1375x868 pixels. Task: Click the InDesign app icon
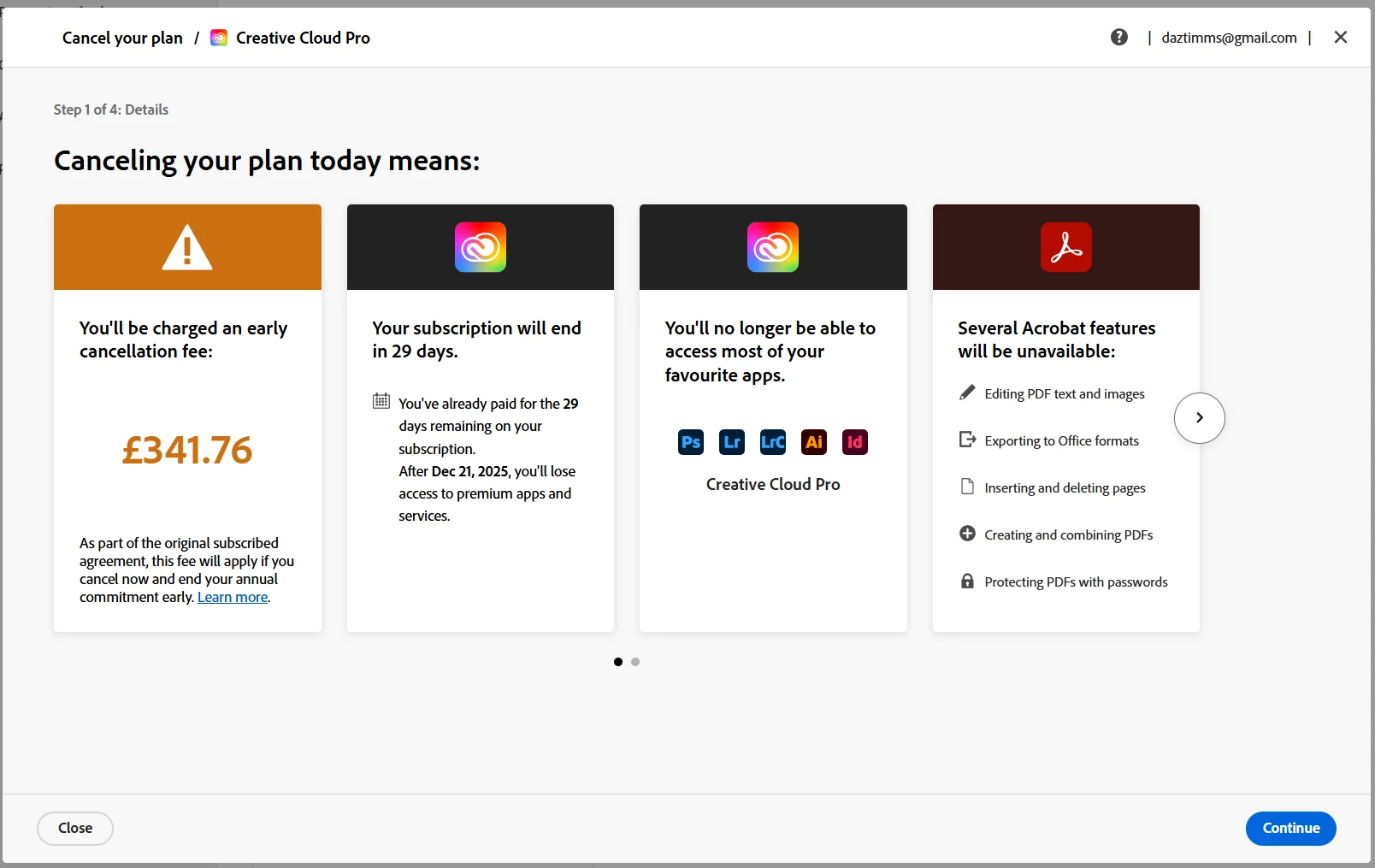coord(855,442)
